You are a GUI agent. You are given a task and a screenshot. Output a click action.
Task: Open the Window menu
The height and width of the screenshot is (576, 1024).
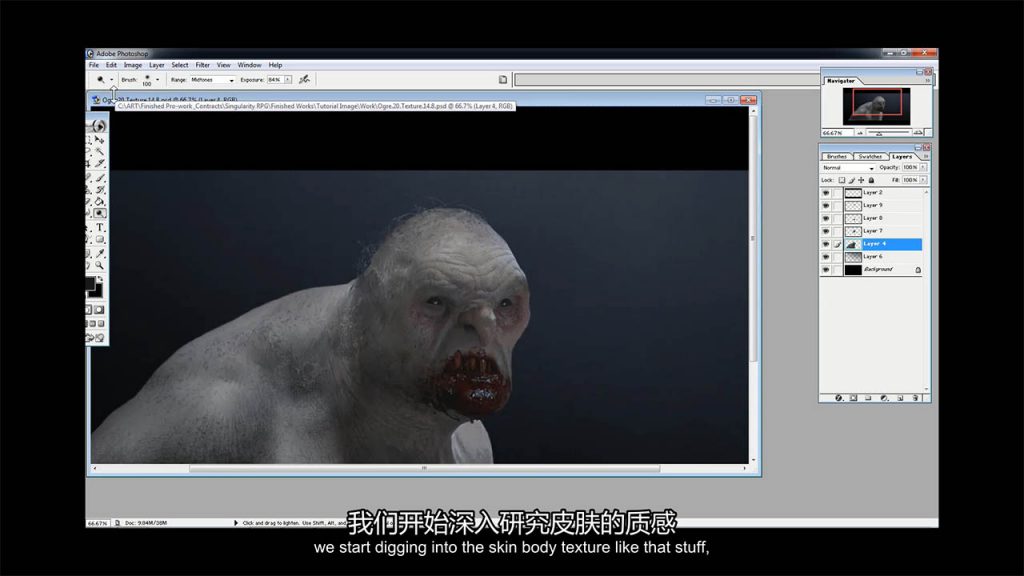[249, 65]
